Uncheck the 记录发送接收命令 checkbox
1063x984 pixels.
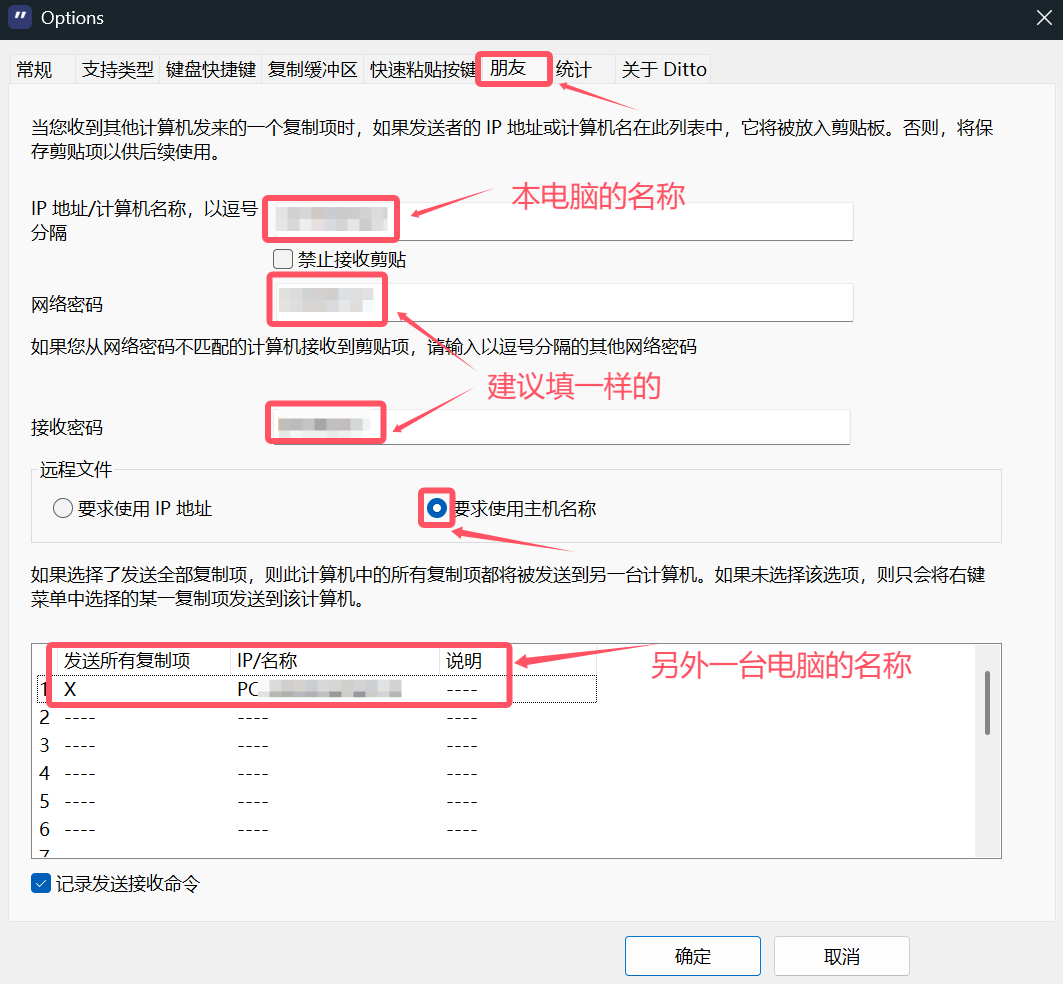coord(41,884)
